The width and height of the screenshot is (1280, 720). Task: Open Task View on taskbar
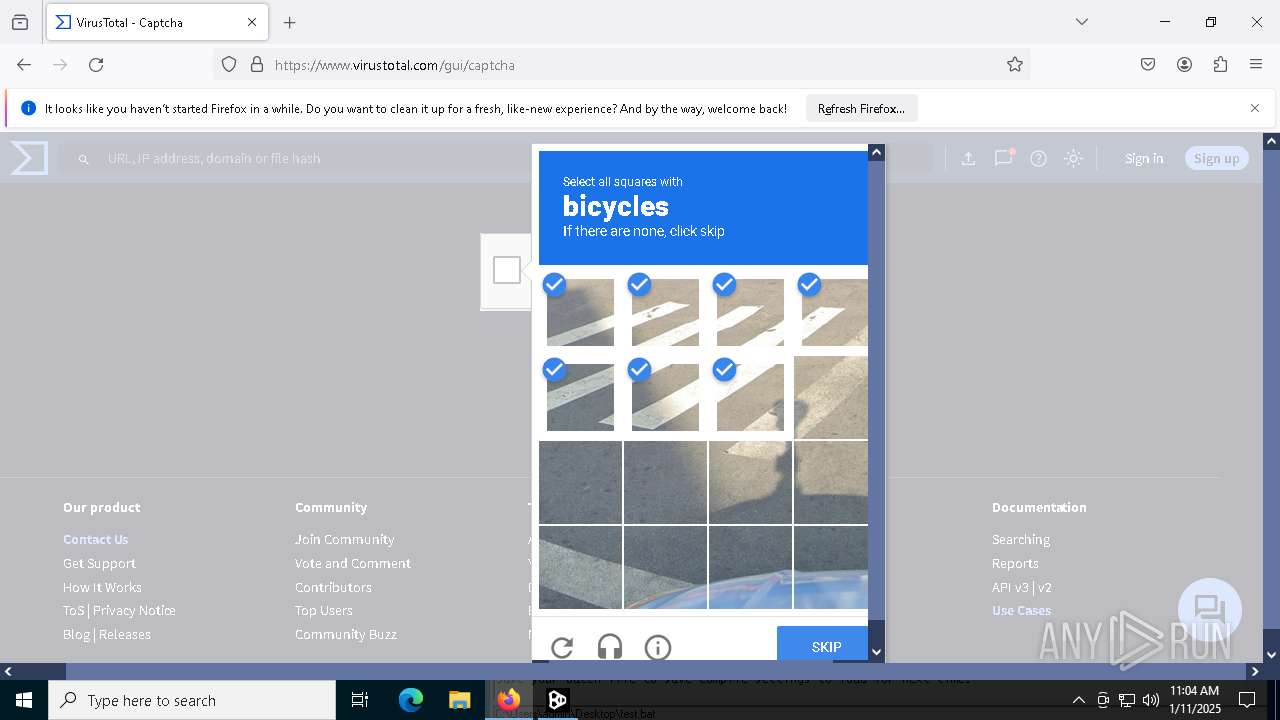[x=360, y=700]
